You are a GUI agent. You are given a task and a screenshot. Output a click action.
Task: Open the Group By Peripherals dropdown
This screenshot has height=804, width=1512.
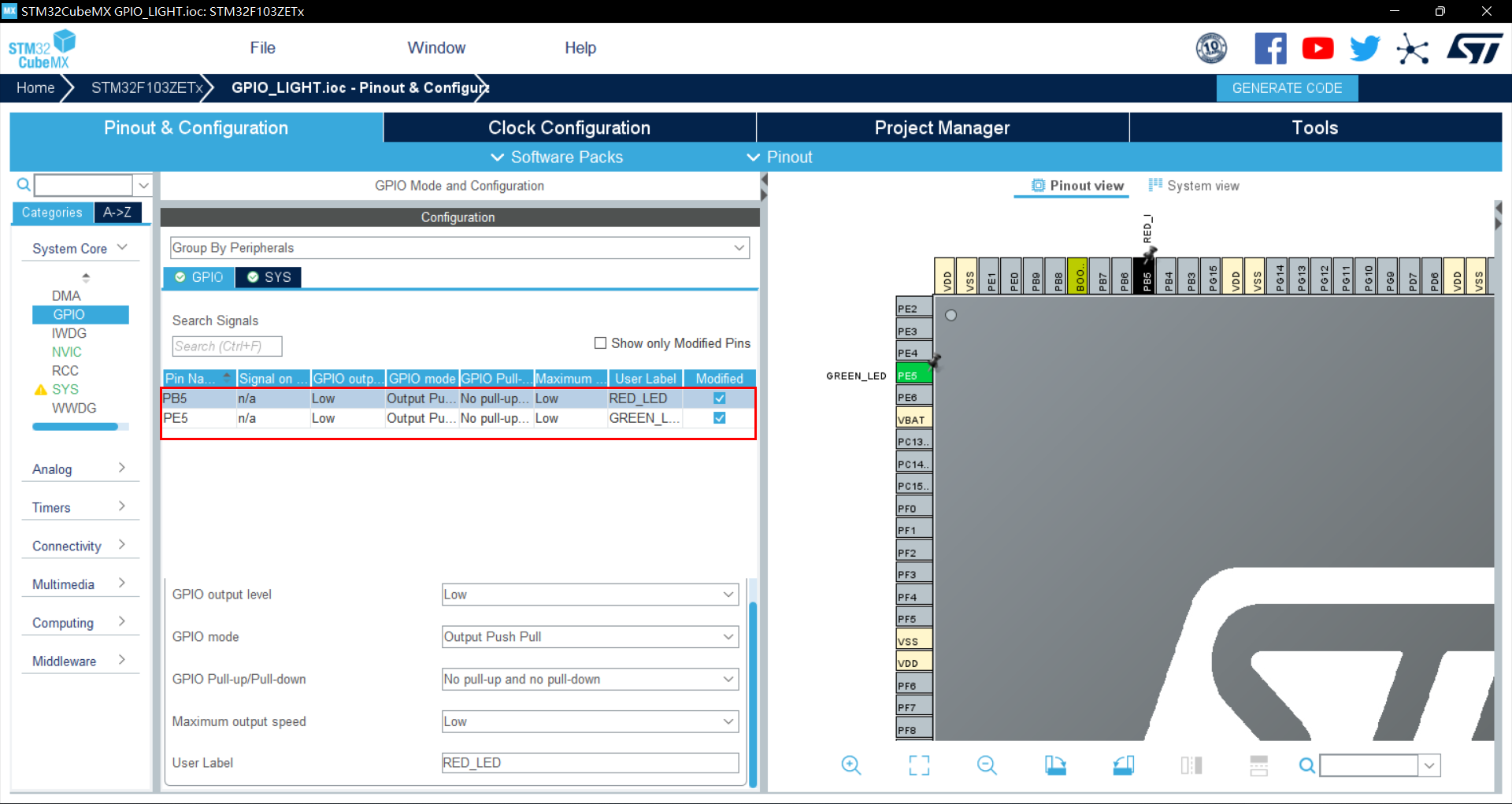pyautogui.click(x=460, y=248)
